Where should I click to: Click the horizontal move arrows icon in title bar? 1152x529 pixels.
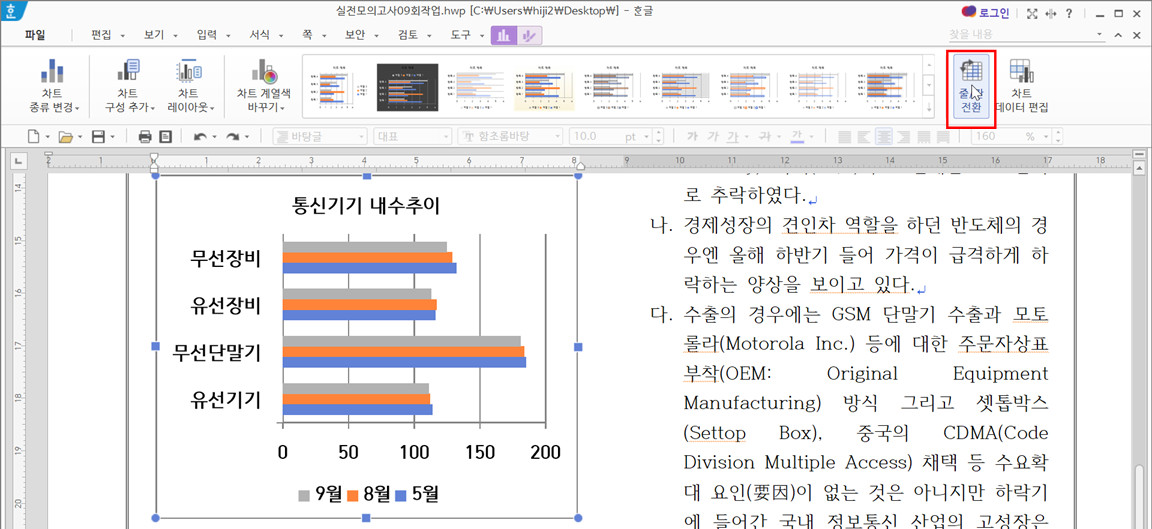pyautogui.click(x=1050, y=13)
